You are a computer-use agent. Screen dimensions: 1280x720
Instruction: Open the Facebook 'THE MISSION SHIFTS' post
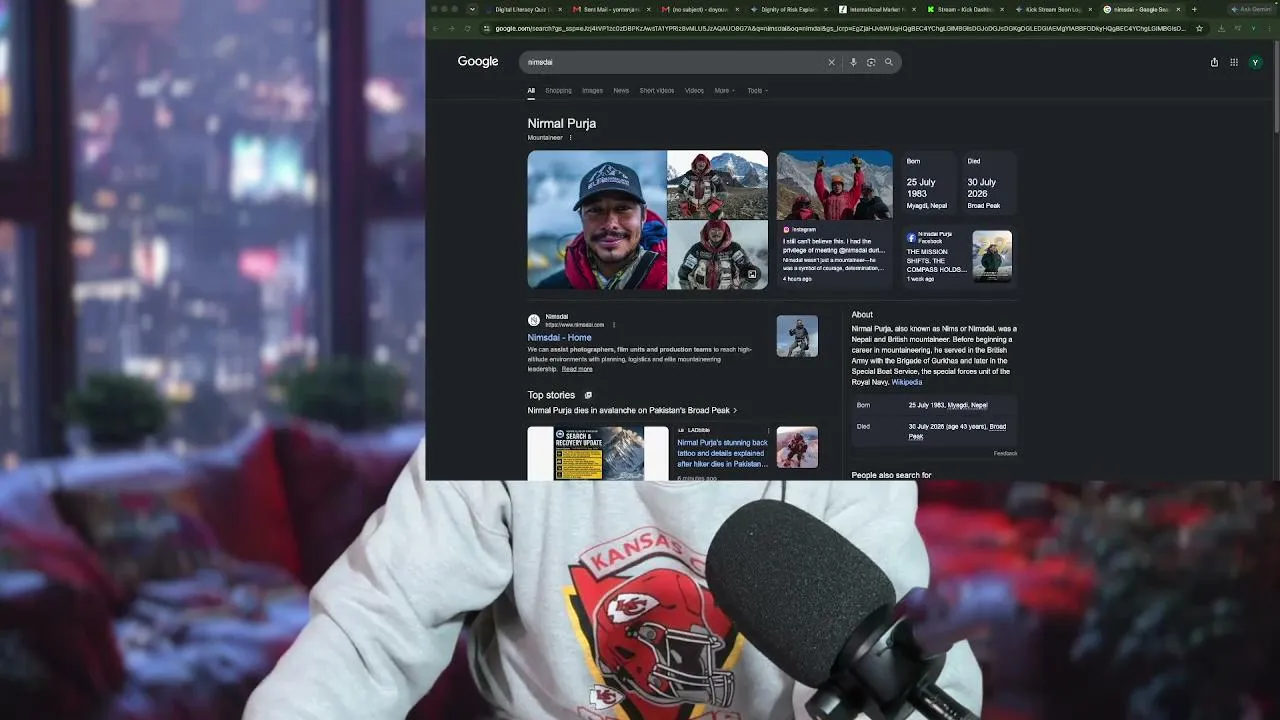click(936, 261)
